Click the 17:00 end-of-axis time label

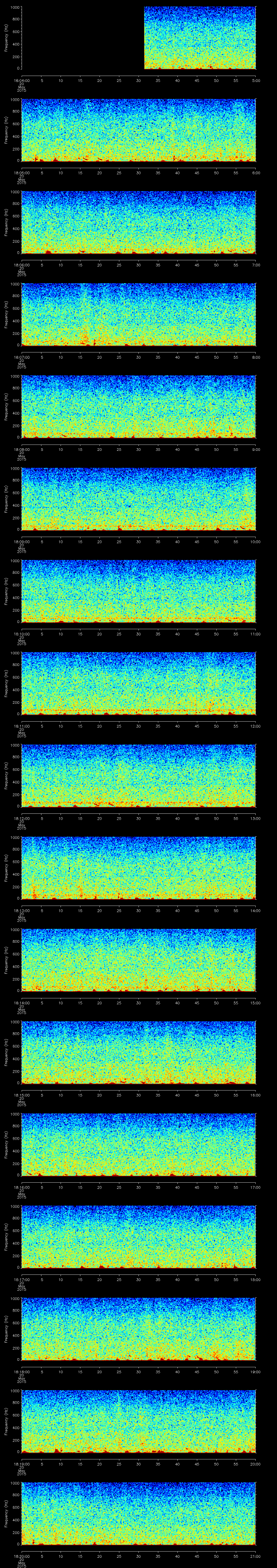pyautogui.click(x=256, y=1187)
